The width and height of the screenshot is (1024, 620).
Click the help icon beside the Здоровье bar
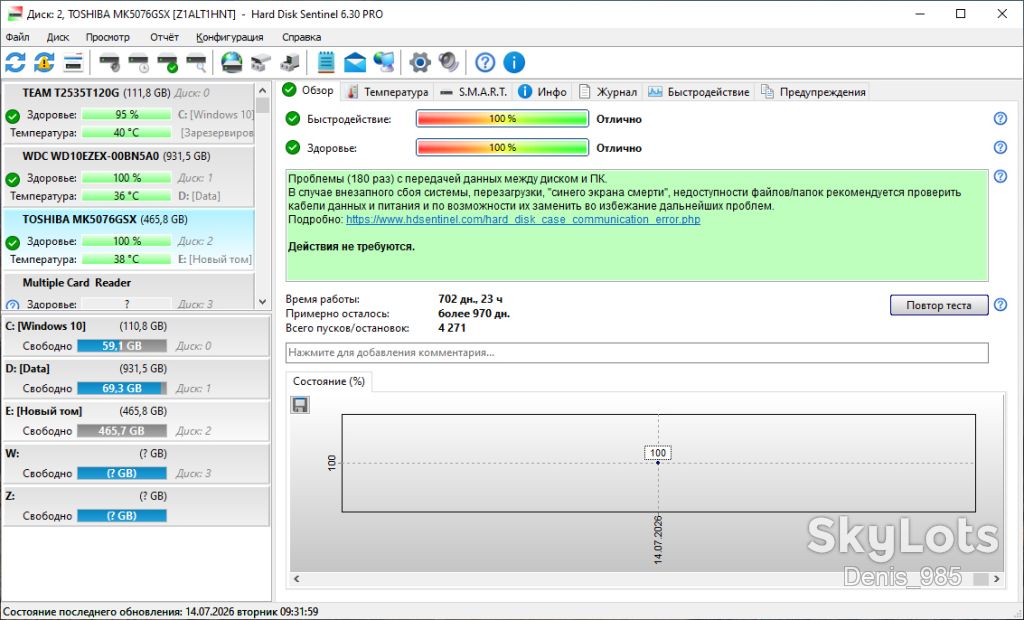[x=1000, y=148]
